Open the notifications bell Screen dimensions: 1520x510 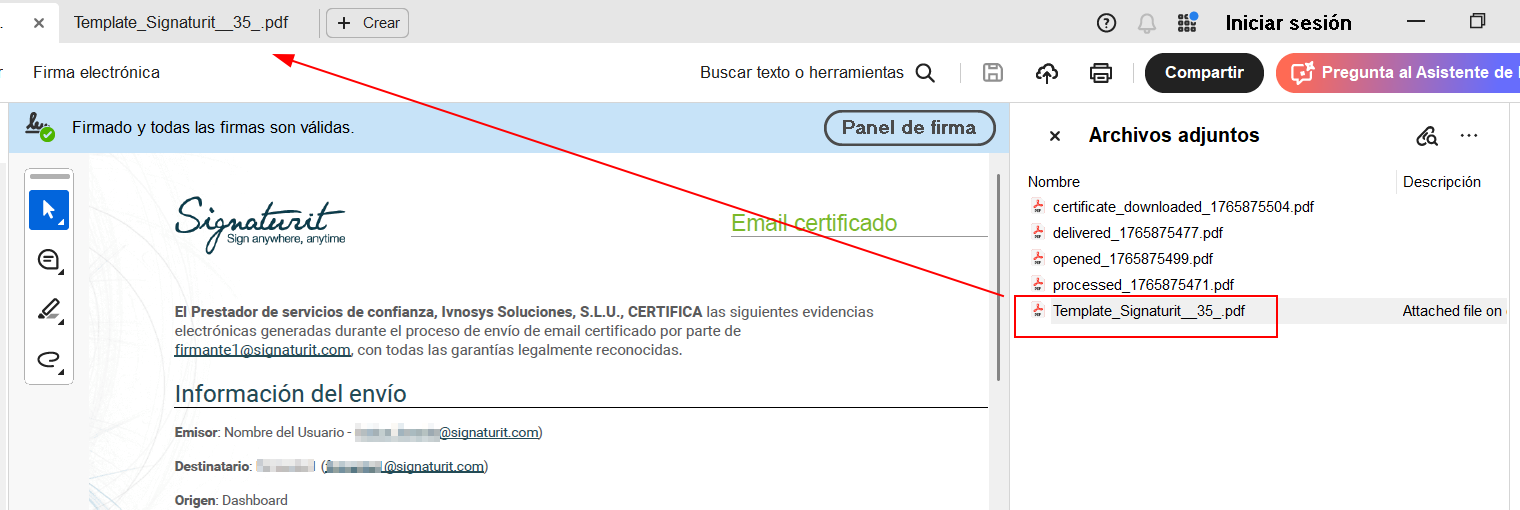(1147, 23)
